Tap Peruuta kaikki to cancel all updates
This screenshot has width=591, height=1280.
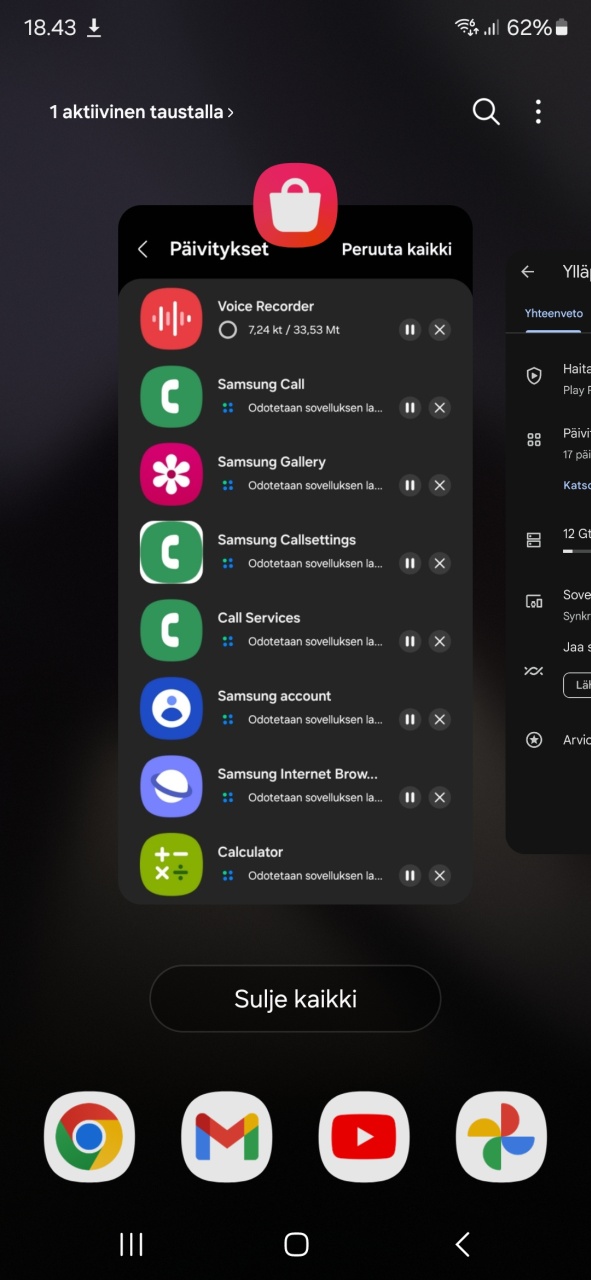click(x=397, y=249)
